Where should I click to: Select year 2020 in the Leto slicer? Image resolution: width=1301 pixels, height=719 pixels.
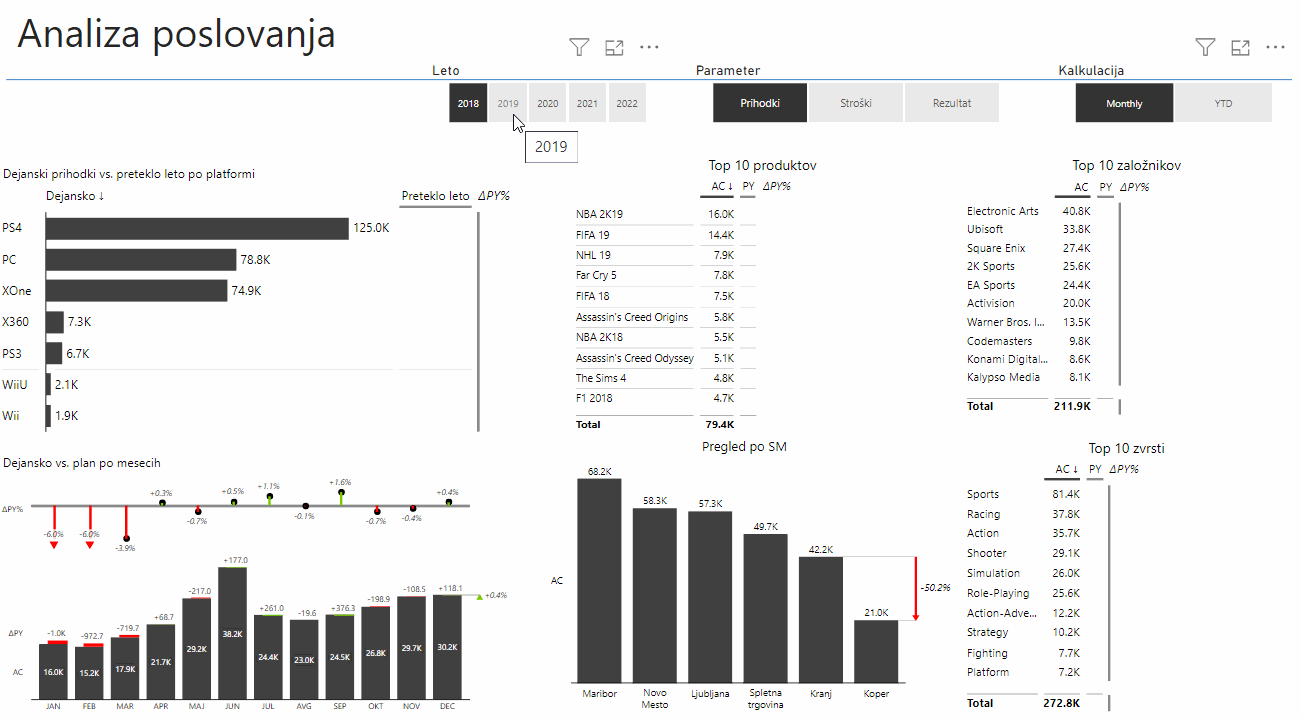pyautogui.click(x=548, y=103)
